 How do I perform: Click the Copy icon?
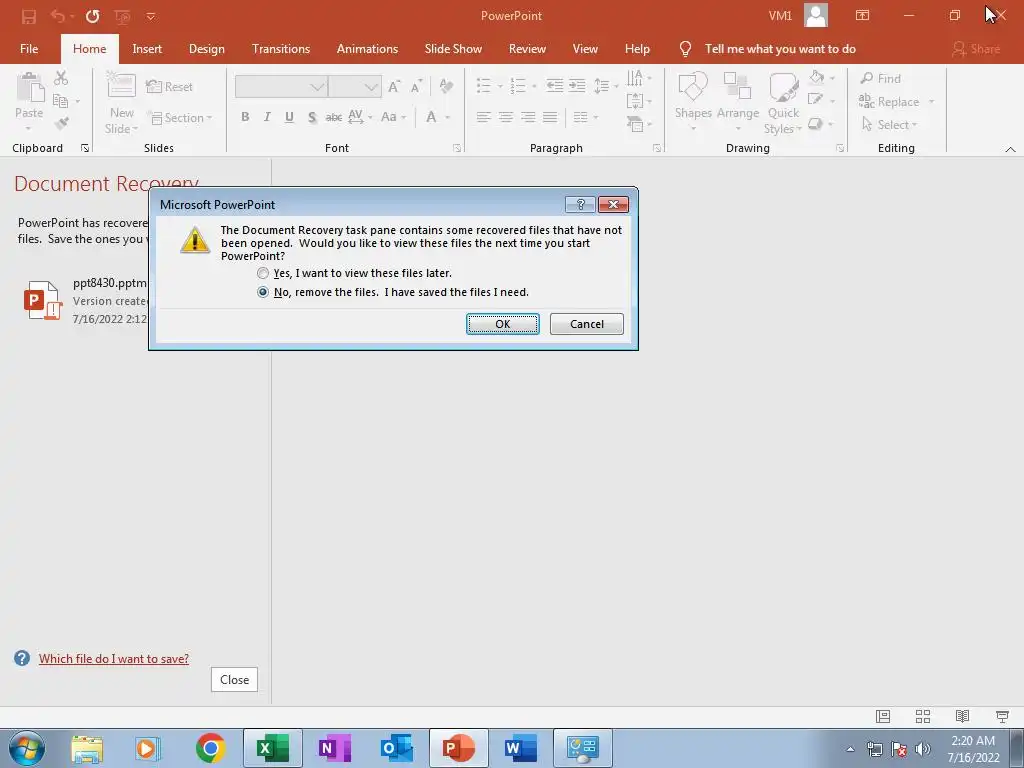click(60, 101)
